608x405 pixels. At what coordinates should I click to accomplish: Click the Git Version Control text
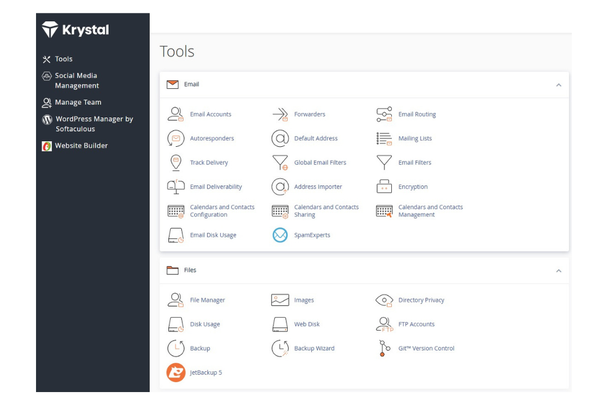click(426, 348)
